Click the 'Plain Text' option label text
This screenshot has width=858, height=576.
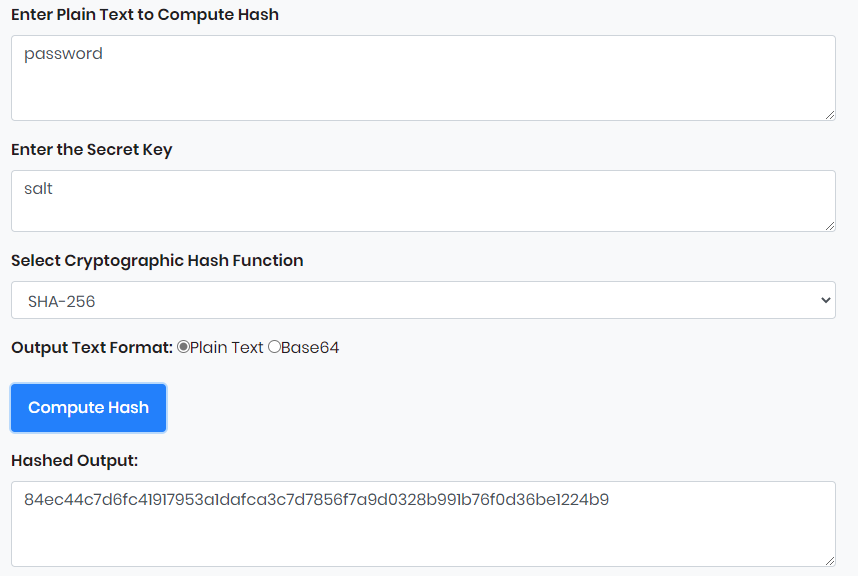point(227,348)
